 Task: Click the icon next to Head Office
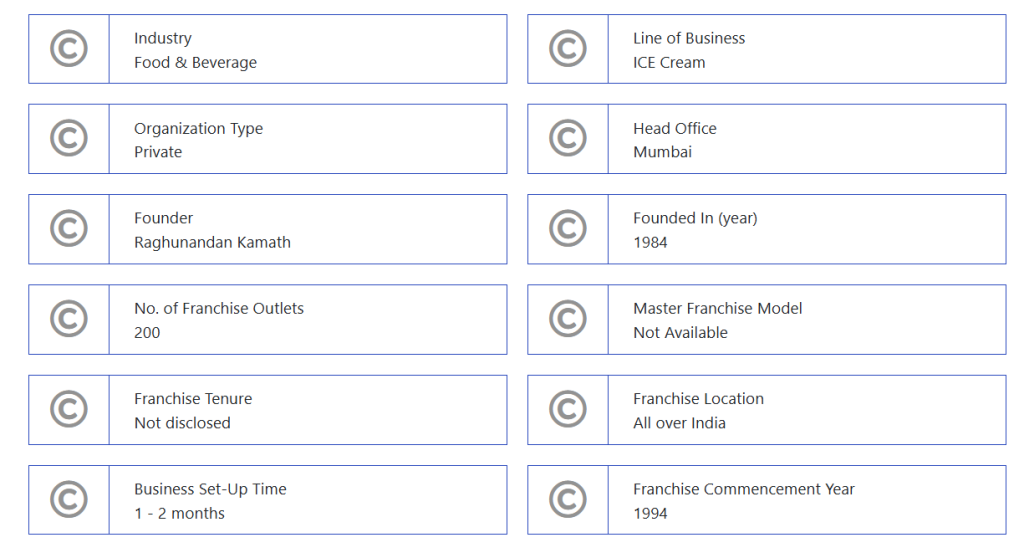click(568, 139)
